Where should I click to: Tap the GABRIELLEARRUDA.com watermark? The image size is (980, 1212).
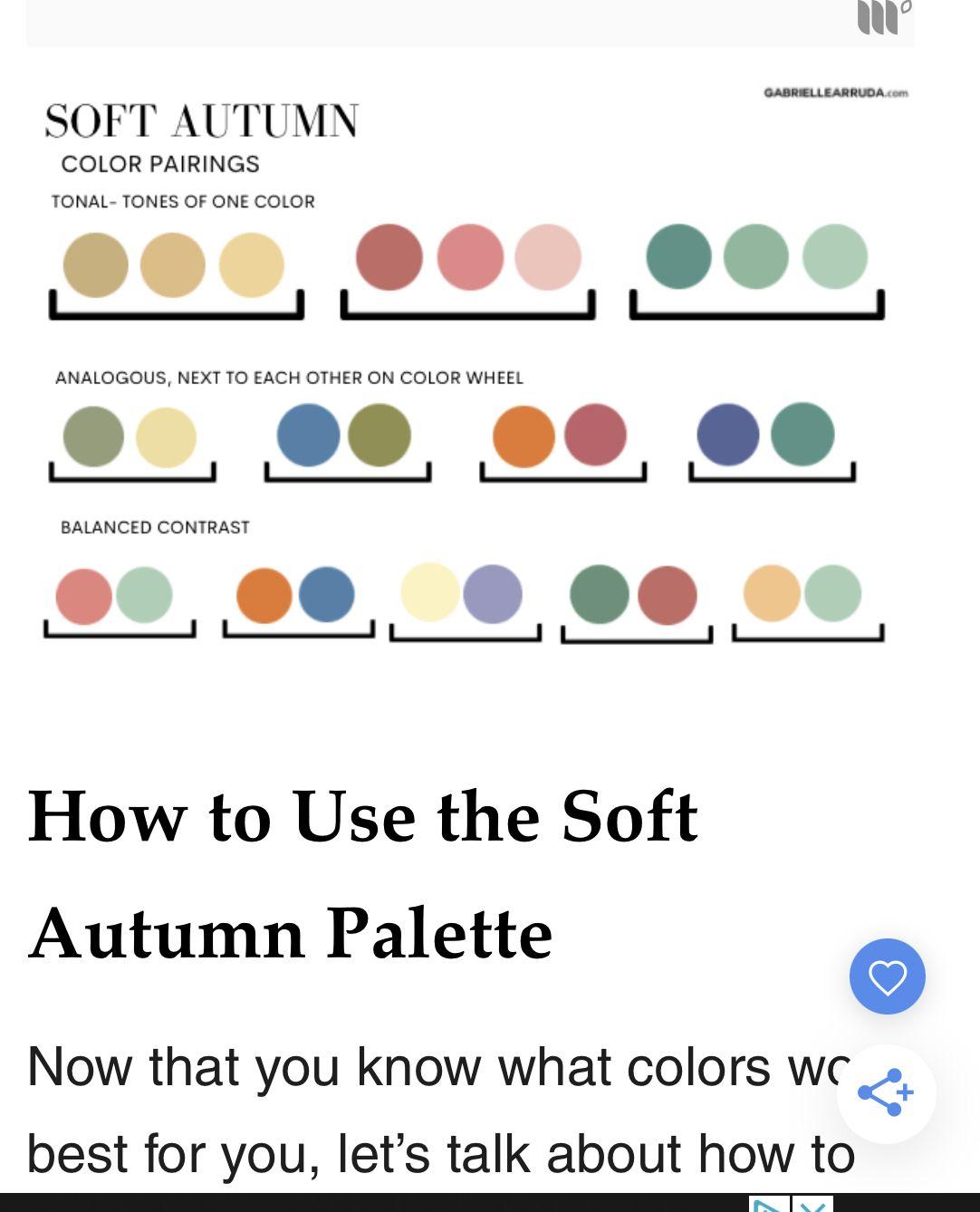[x=835, y=92]
